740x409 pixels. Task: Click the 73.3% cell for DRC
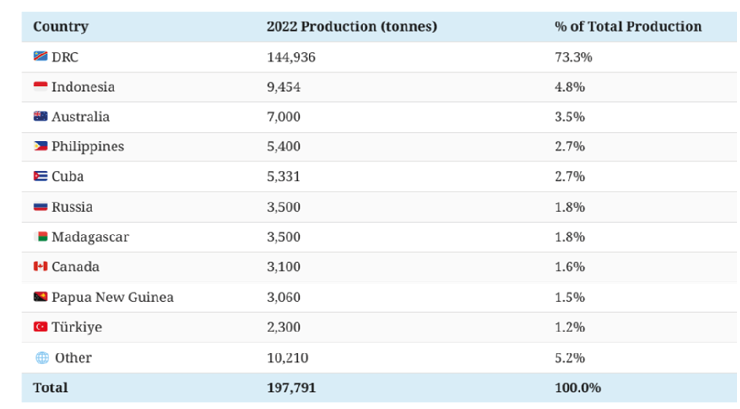[x=573, y=57]
